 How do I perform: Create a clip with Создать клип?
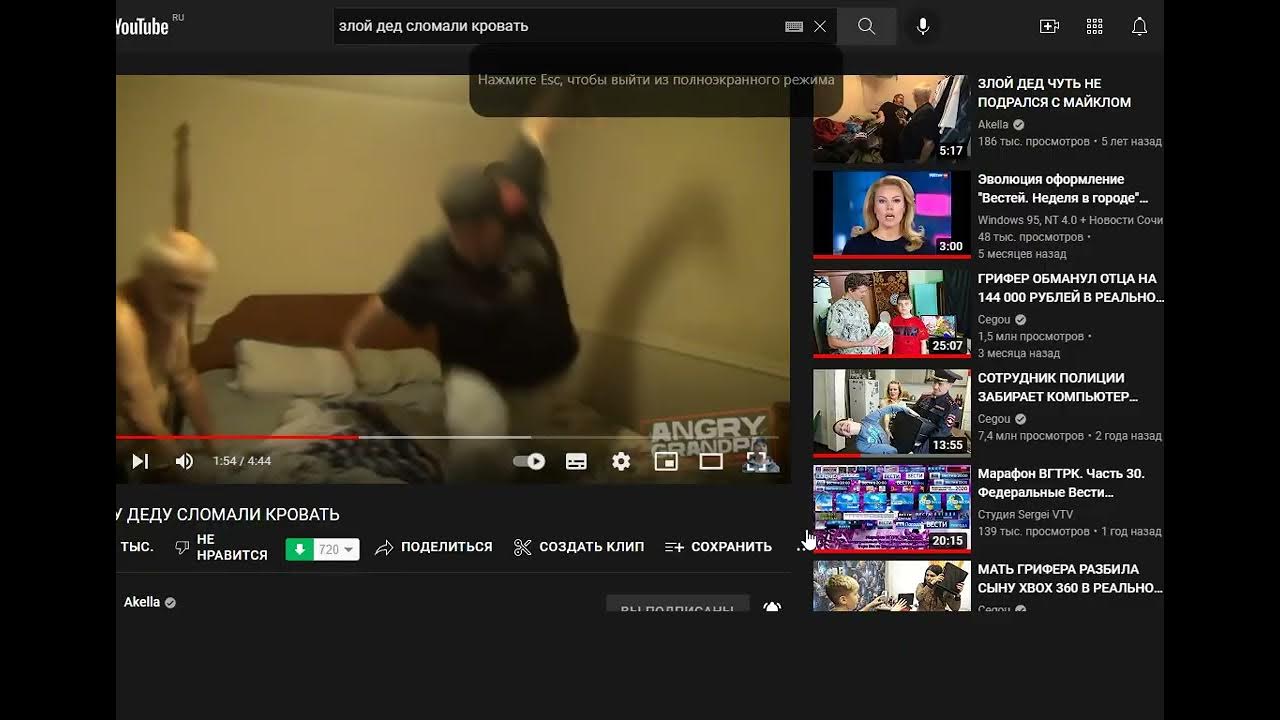point(579,547)
